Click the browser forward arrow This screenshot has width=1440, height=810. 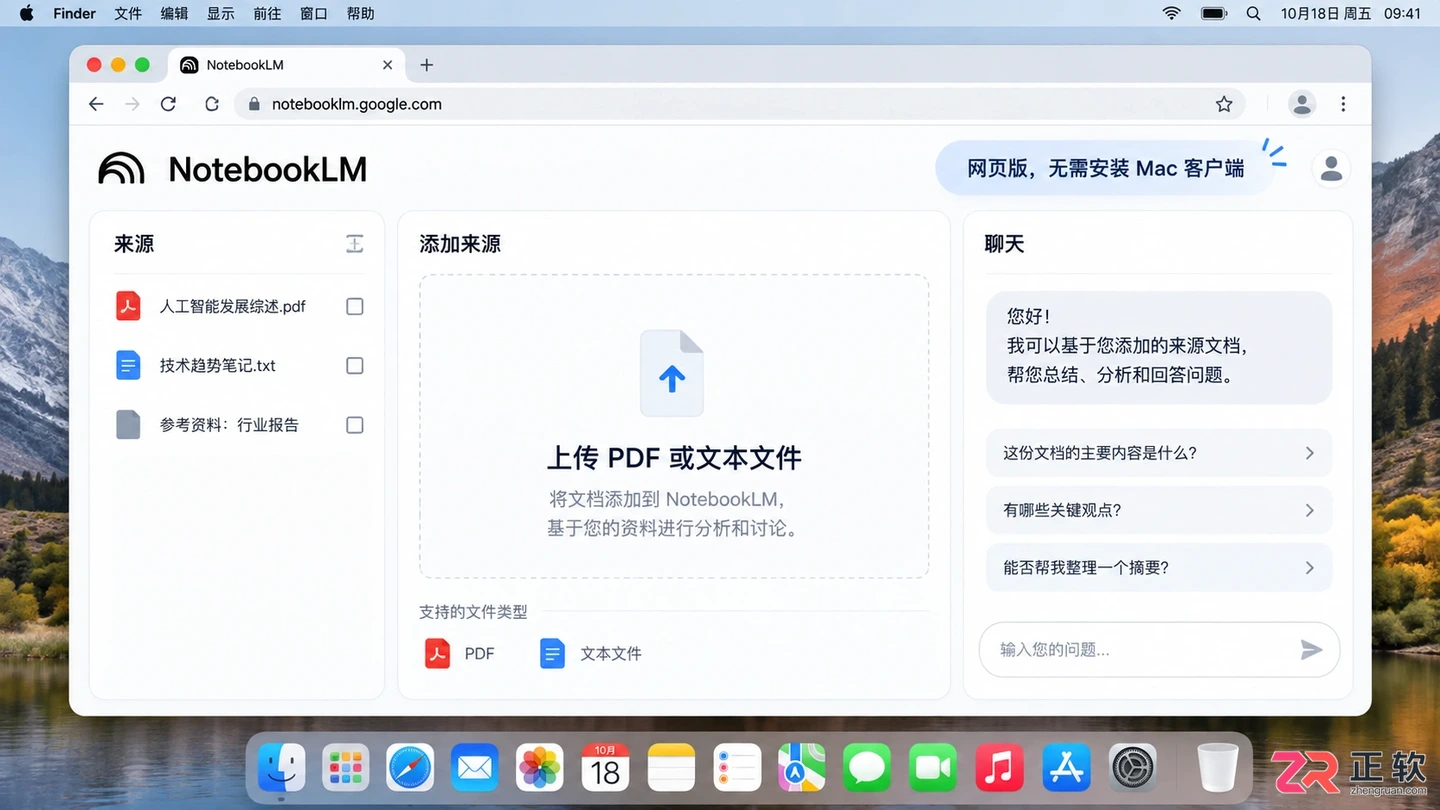click(132, 104)
